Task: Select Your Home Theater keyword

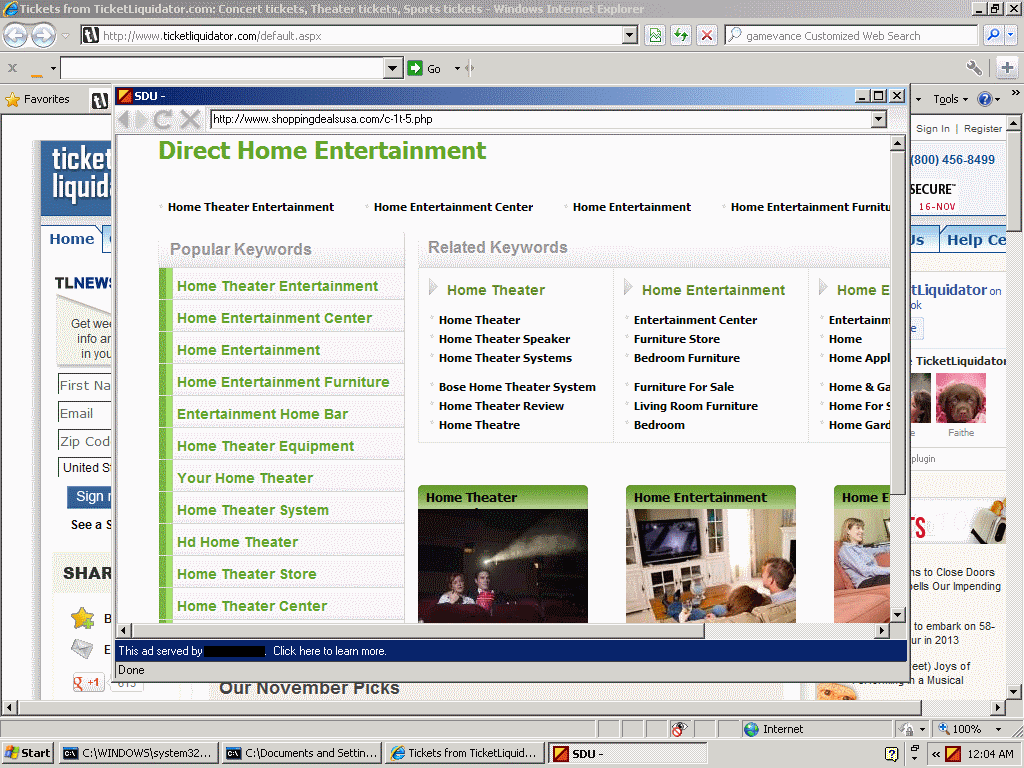Action: click(x=245, y=478)
